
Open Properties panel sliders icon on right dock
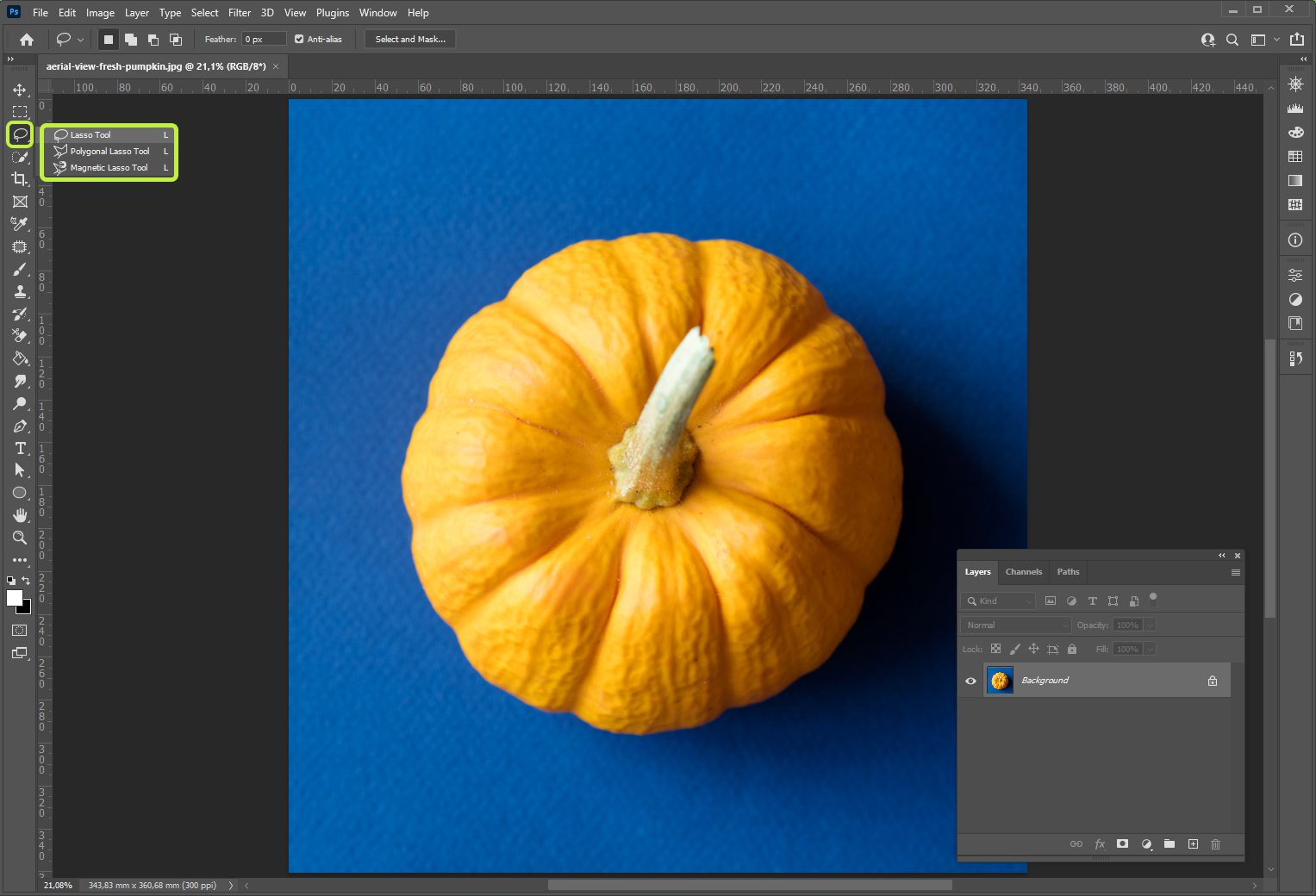coord(1295,276)
